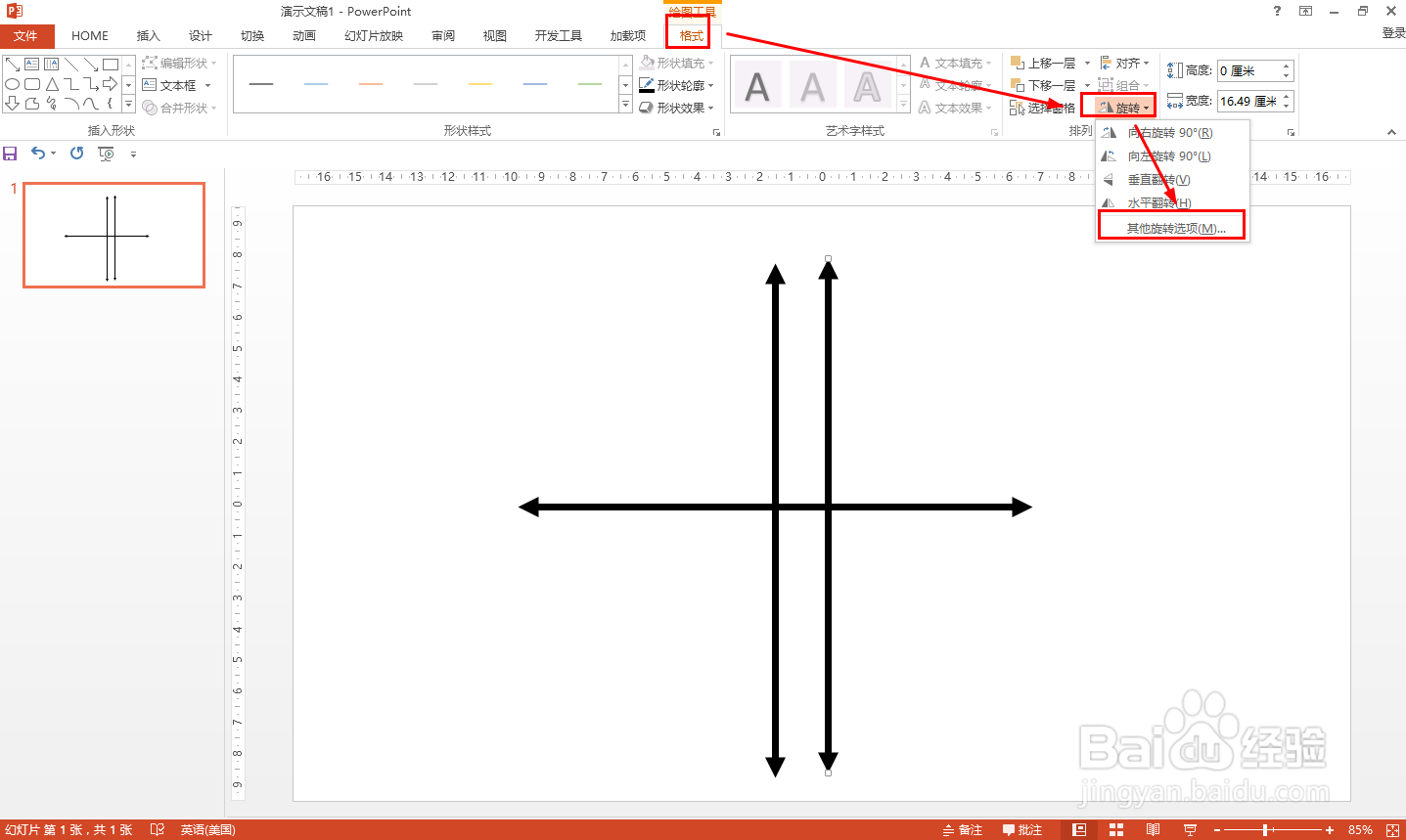This screenshot has height=840, width=1406.
Task: Choose Flip Vertical (垂直翻转) menu item
Action: click(x=1172, y=180)
